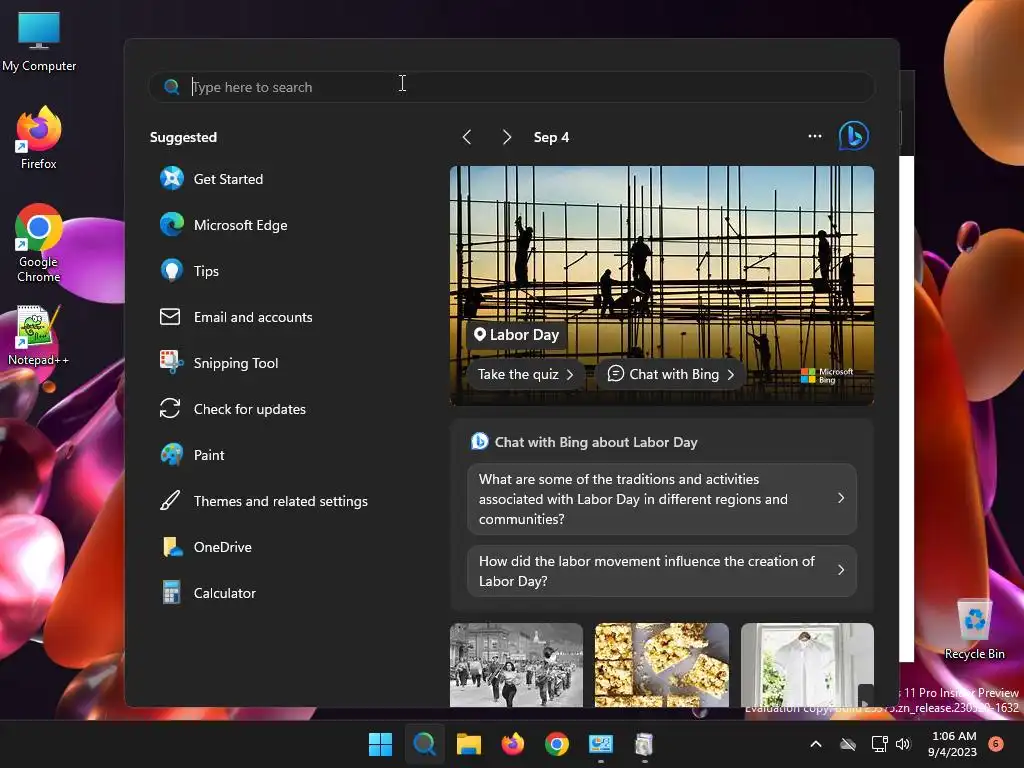Click the OneDrive cloud tray icon
1024x768 pixels.
point(848,744)
